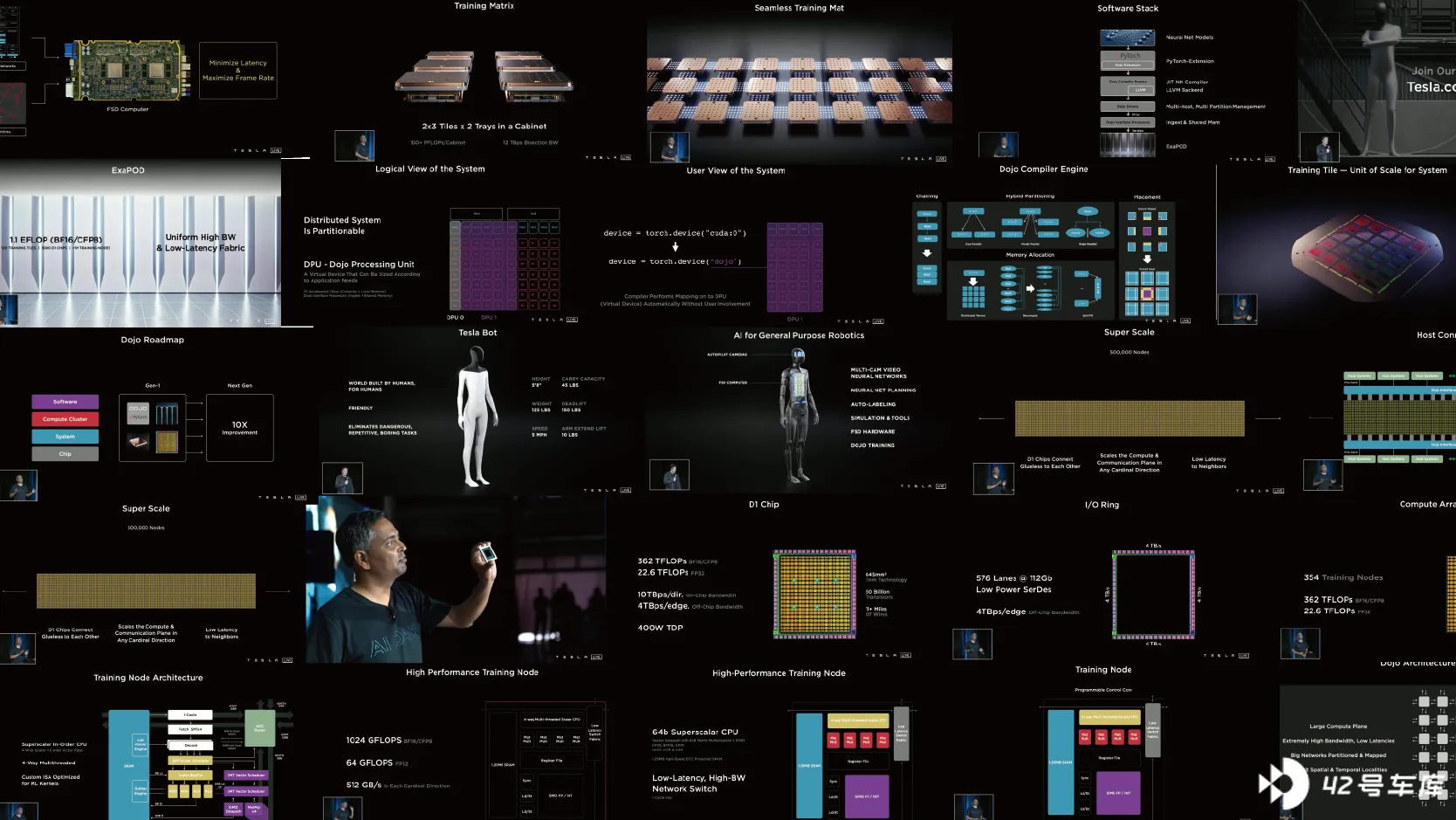Click the presenter holding chip photo
1456x820 pixels.
tap(457, 580)
